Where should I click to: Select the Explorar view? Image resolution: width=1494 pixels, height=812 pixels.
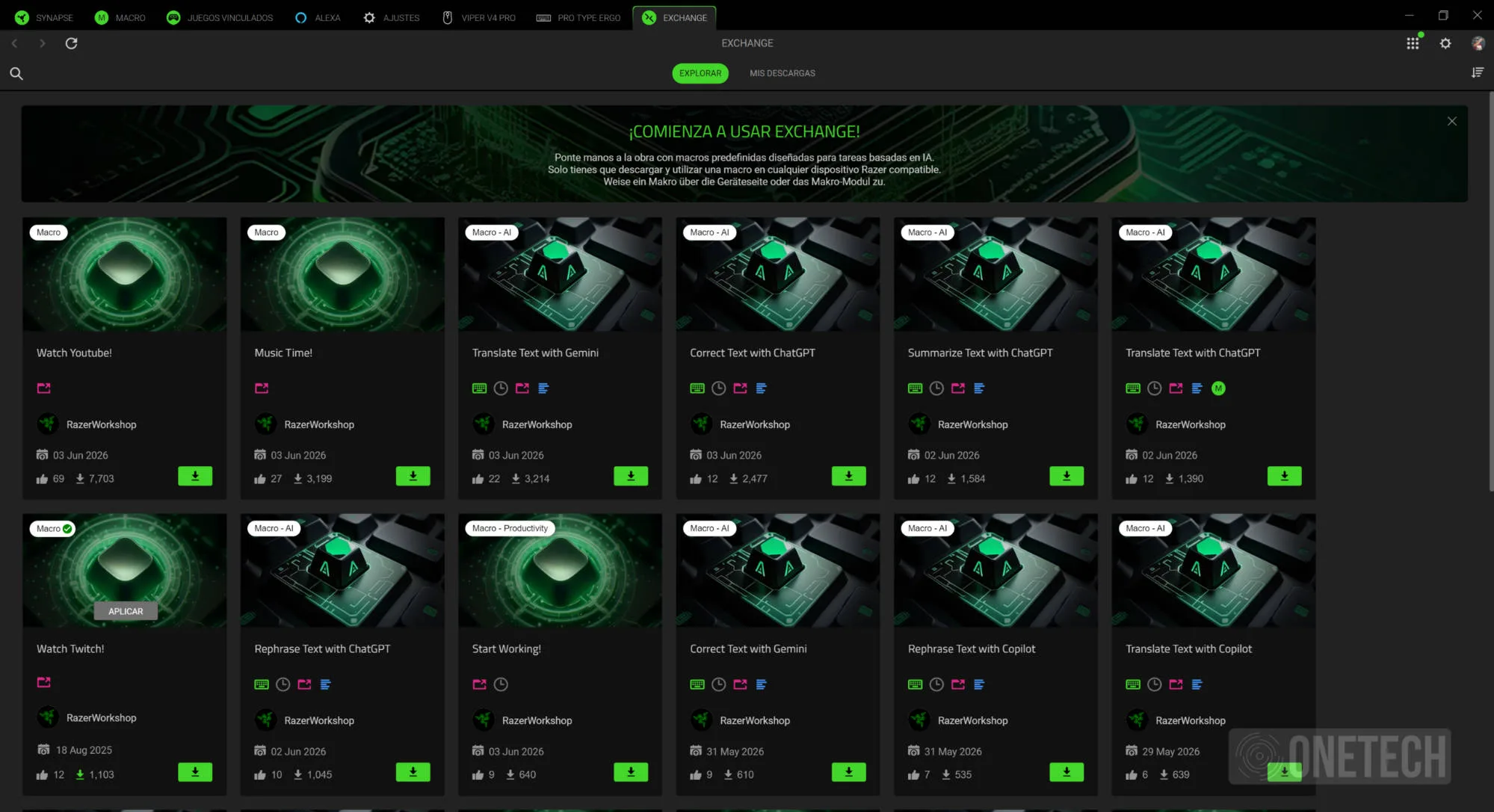[x=700, y=73]
